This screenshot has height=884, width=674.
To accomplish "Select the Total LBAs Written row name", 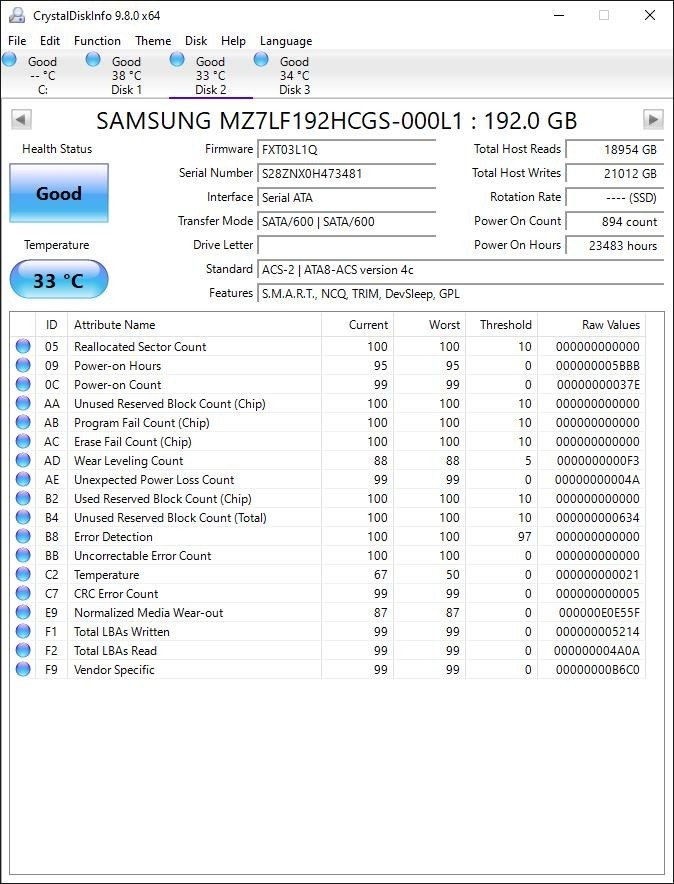I will coord(122,631).
